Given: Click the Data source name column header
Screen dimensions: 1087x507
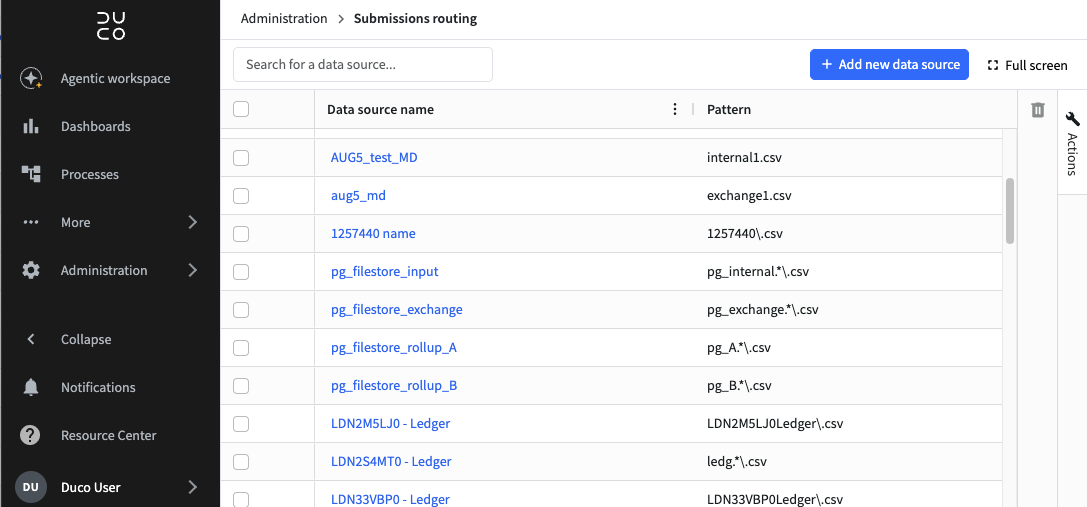Looking at the screenshot, I should (381, 110).
